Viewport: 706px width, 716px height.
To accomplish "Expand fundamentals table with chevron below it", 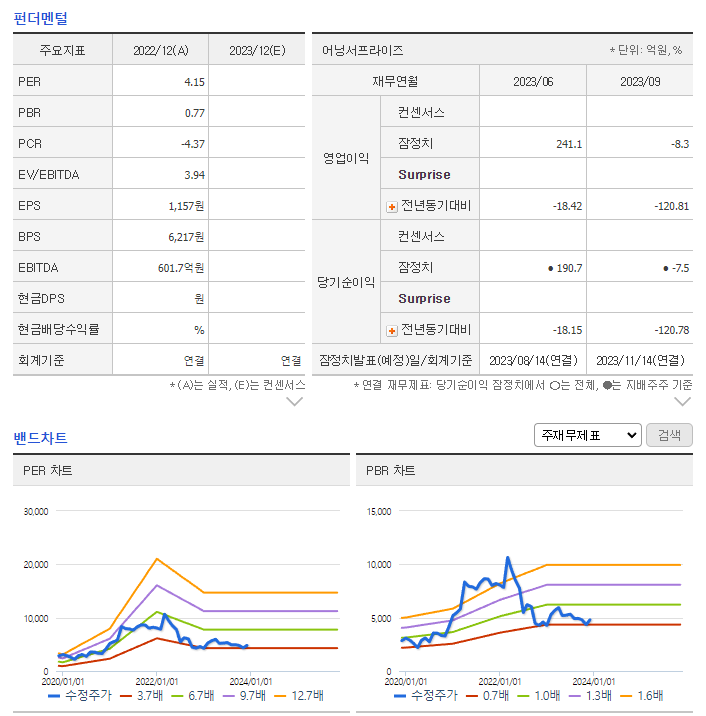I will pyautogui.click(x=294, y=402).
